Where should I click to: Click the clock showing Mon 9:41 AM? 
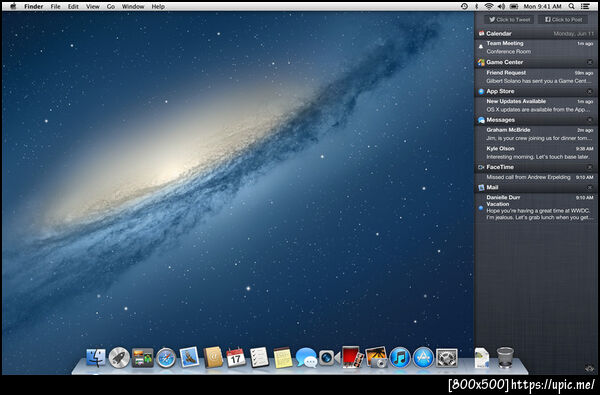click(542, 7)
